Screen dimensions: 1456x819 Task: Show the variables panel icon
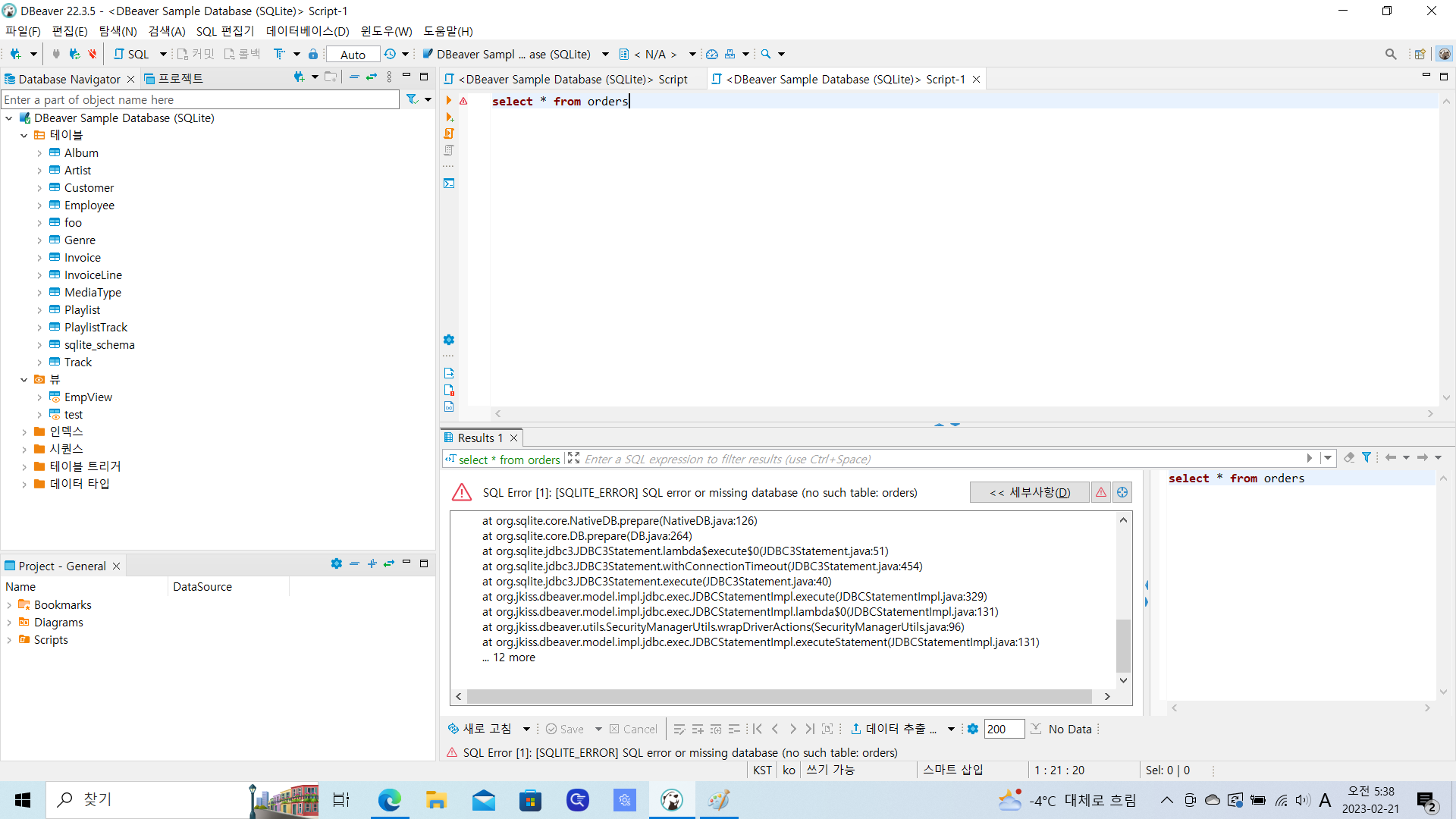(x=449, y=406)
